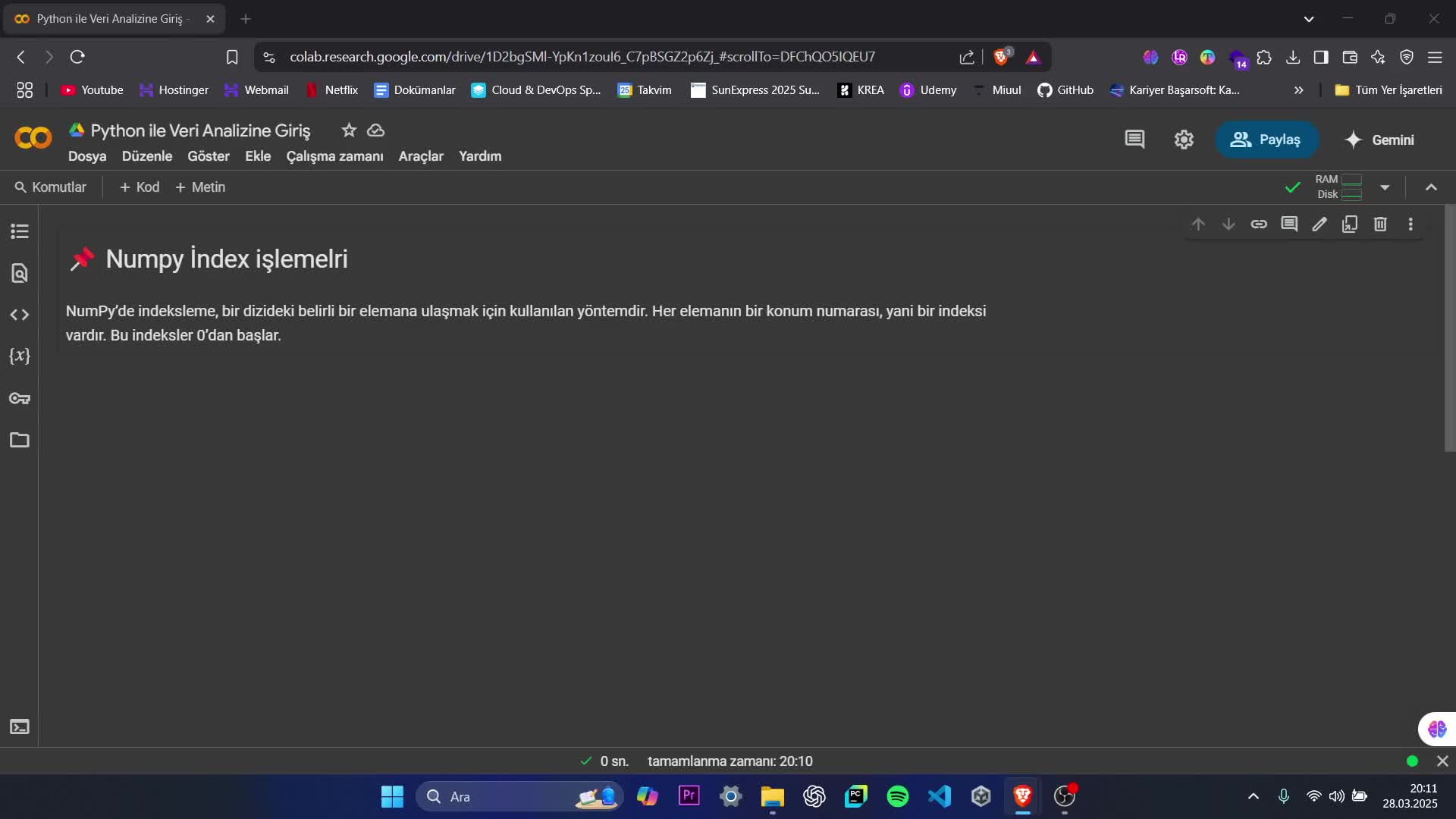Open the variables inspector panel

20,356
